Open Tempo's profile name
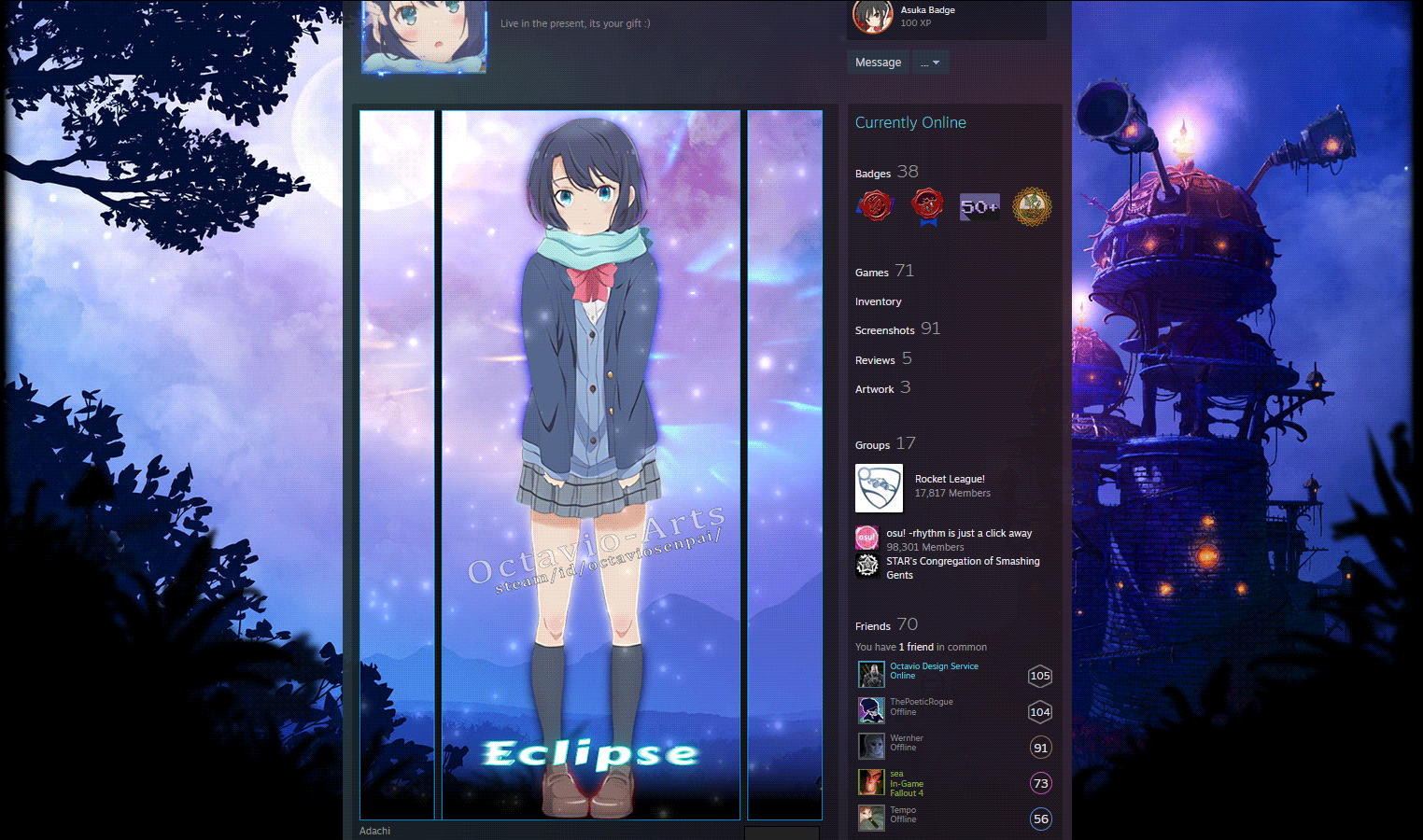Viewport: 1423px width, 840px height. pos(903,810)
